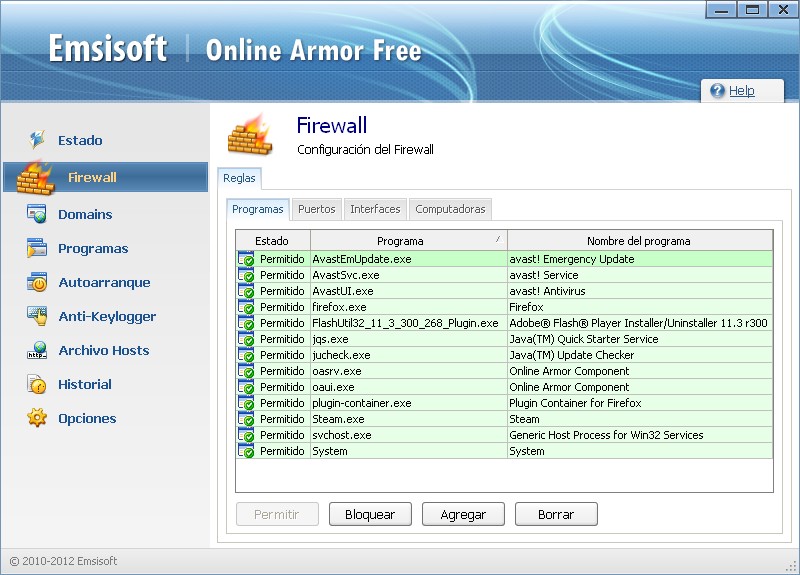Switch to the Puertos tab

coord(317,209)
